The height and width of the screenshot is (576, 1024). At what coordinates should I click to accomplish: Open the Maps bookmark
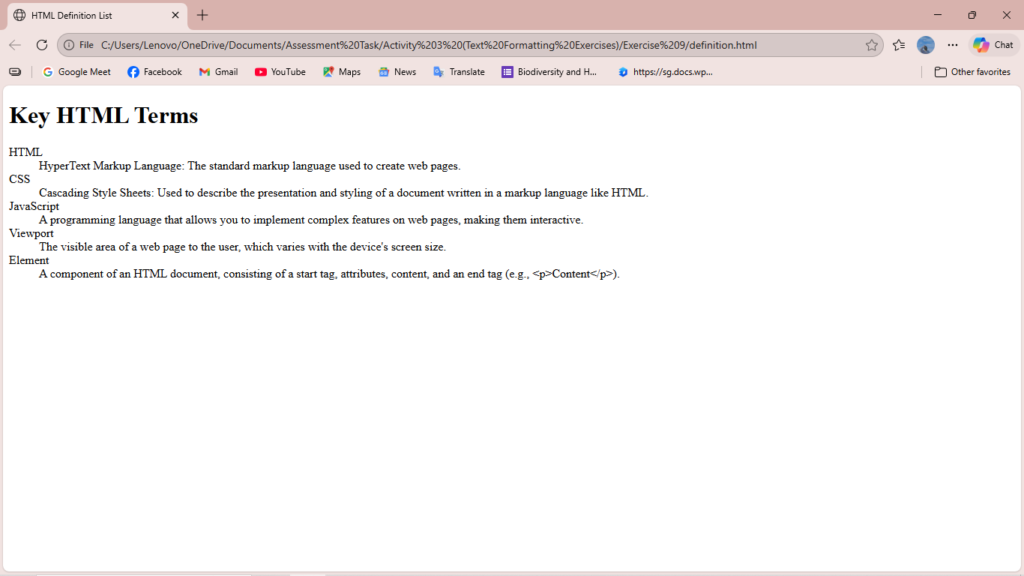coord(341,72)
